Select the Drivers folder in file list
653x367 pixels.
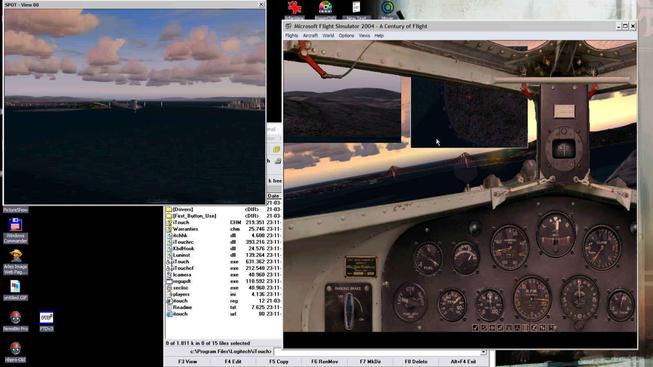tap(183, 210)
